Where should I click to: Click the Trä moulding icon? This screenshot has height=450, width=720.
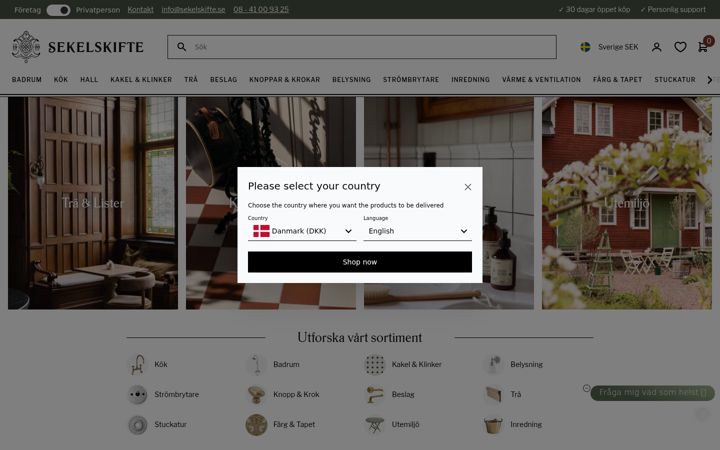point(494,394)
